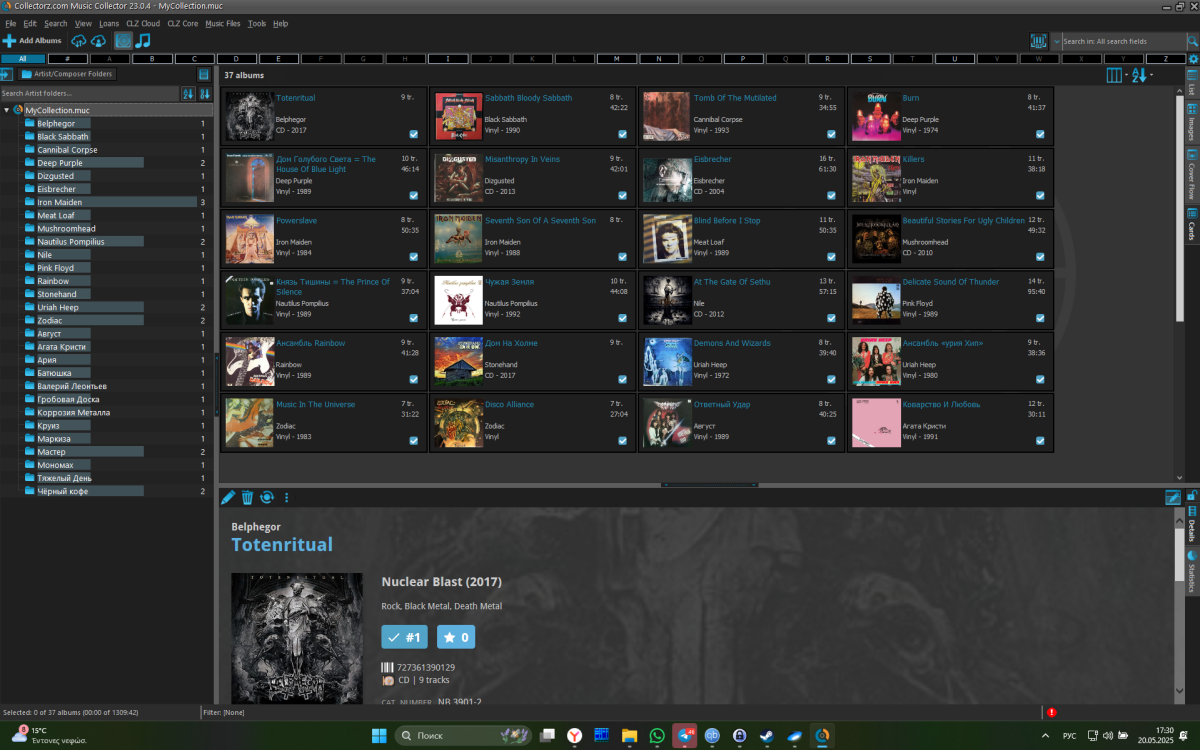Open the barcode scanner icon
Image resolution: width=1200 pixels, height=750 pixels.
click(1039, 41)
